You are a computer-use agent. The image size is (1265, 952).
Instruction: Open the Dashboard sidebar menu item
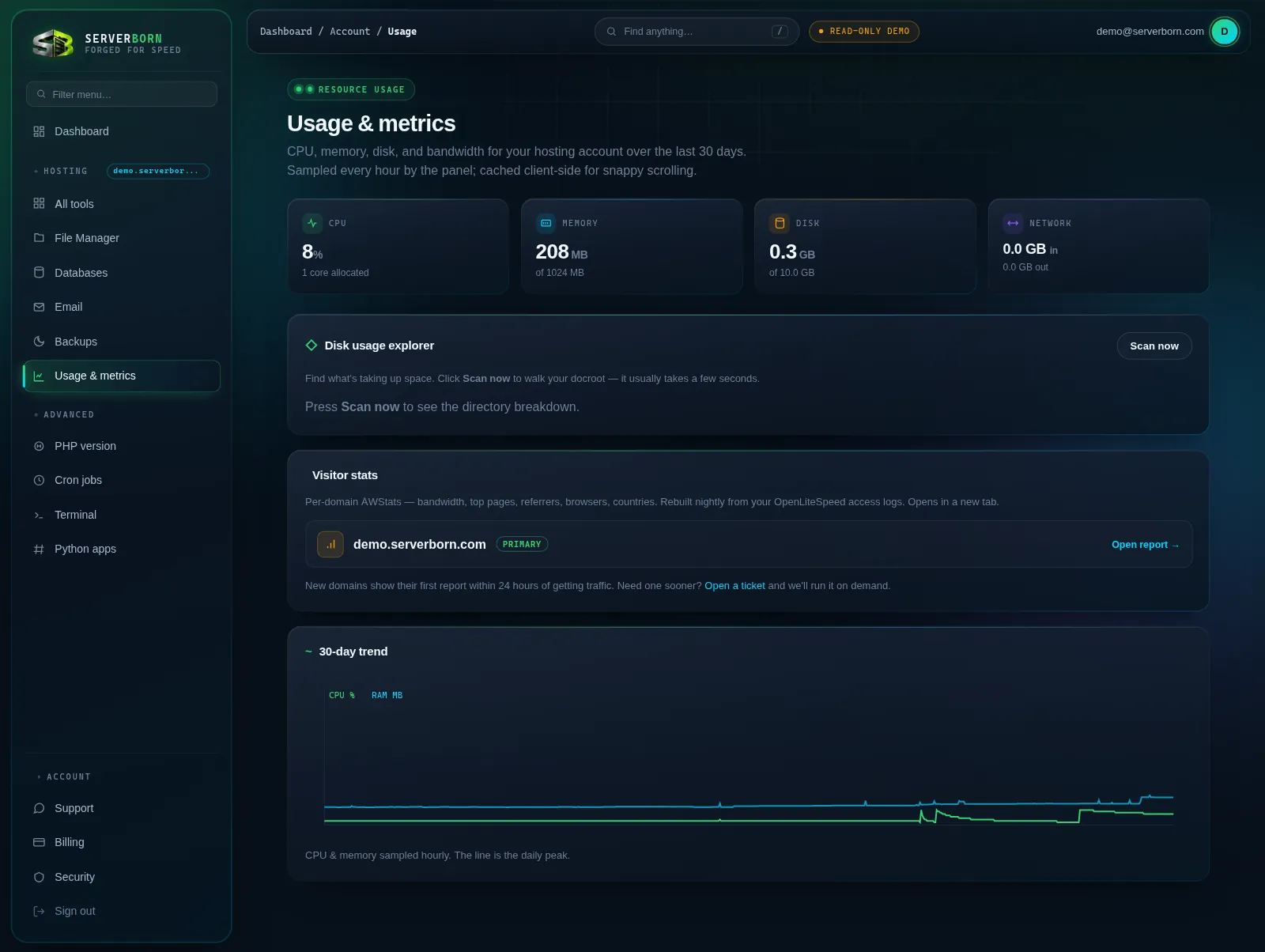click(122, 131)
